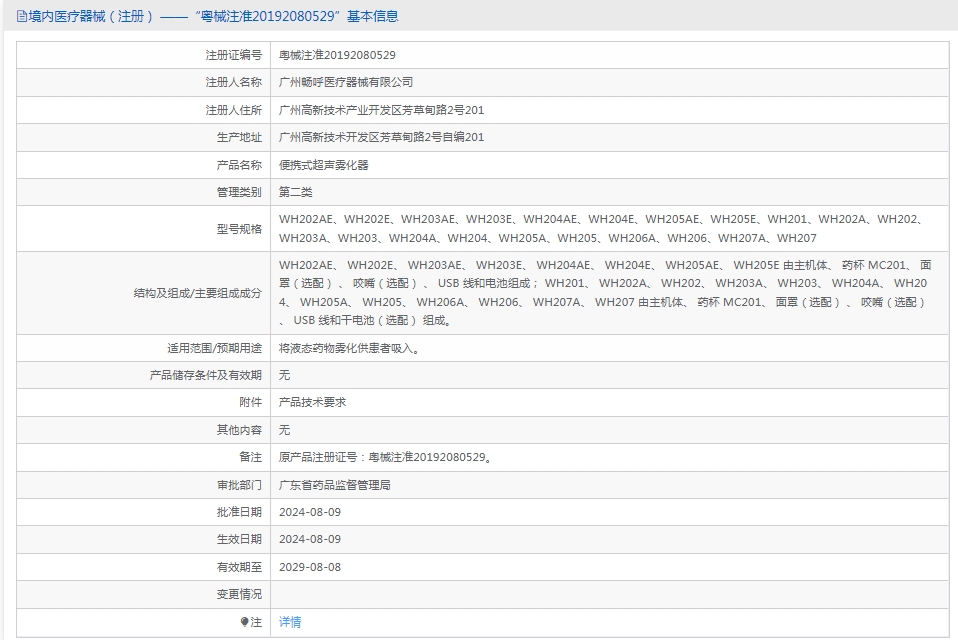This screenshot has height=640, width=958.
Task: Click the 生效日期 label
Action: coord(239,539)
